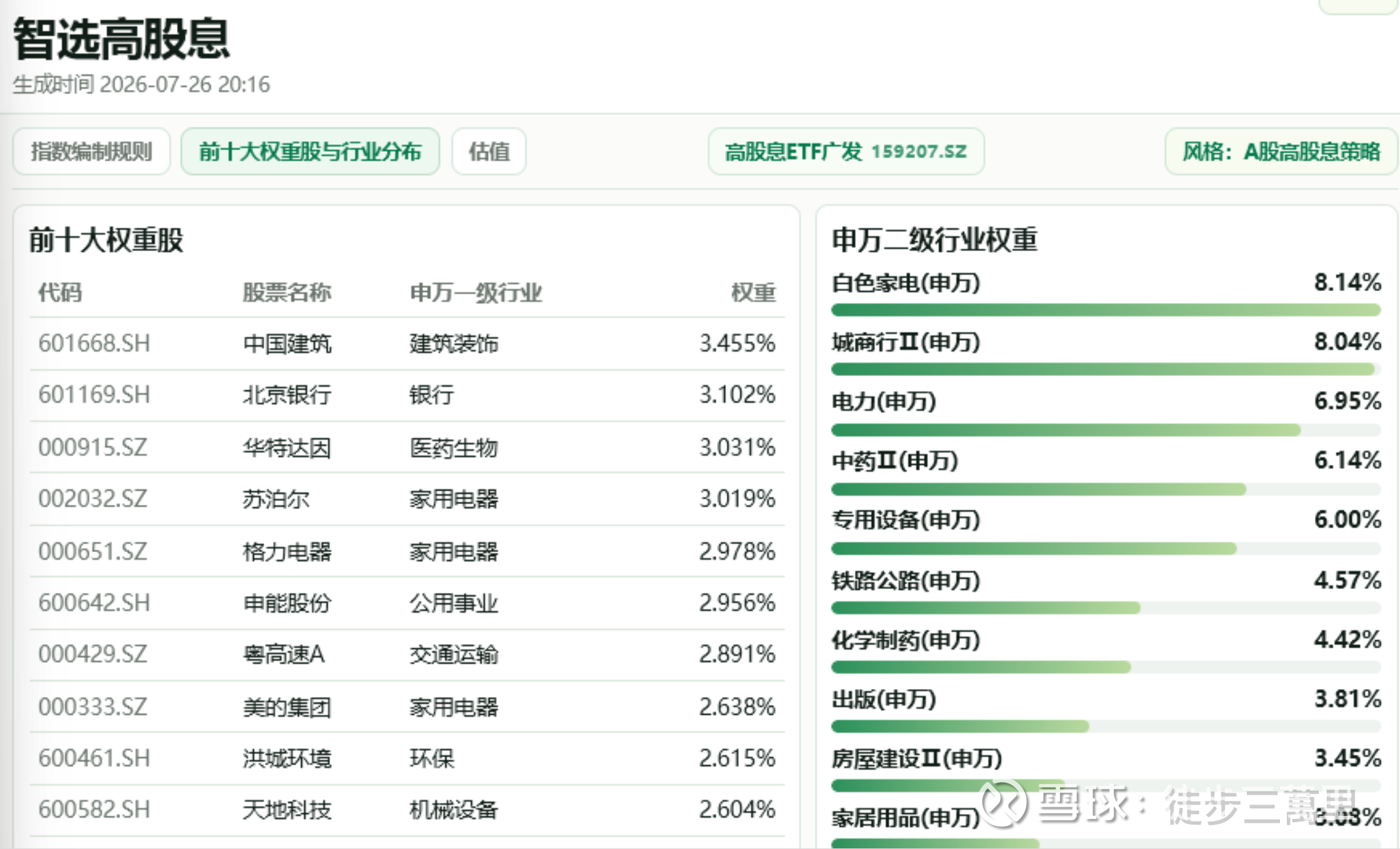Click the 铁路公路(申万) industry label
The height and width of the screenshot is (849, 1400).
click(906, 580)
